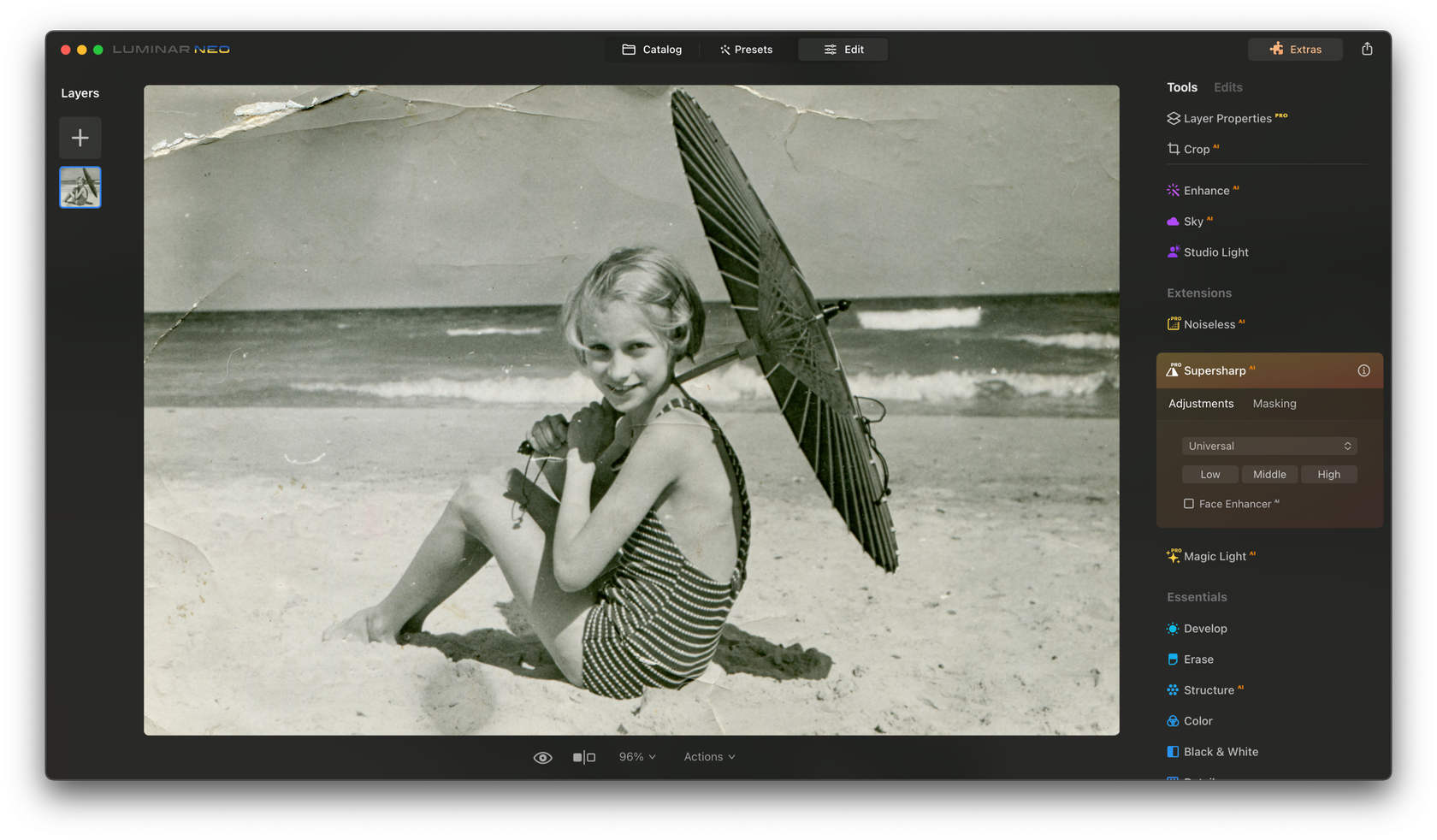
Task: Switch to the Masking tab
Action: tap(1274, 403)
